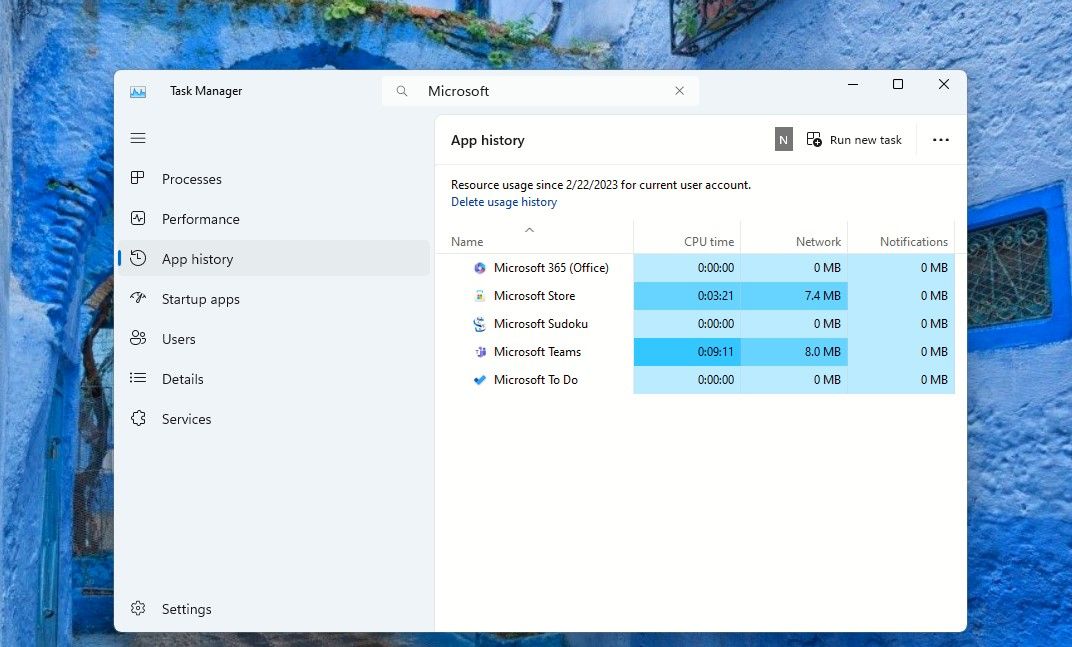This screenshot has width=1072, height=647.
Task: Click the Microsoft To Do app icon
Action: pos(479,380)
